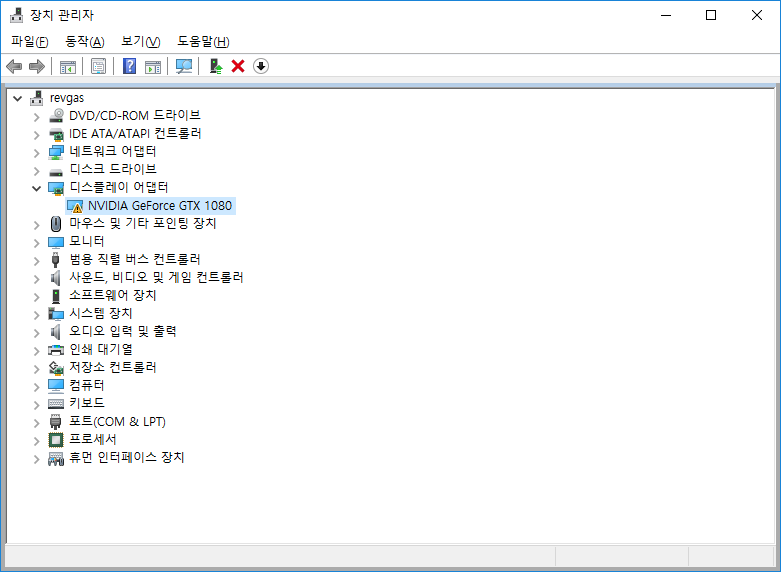Image resolution: width=781 pixels, height=572 pixels.
Task: Click the 네트워크 어댑터 icon
Action: pyautogui.click(x=56, y=152)
